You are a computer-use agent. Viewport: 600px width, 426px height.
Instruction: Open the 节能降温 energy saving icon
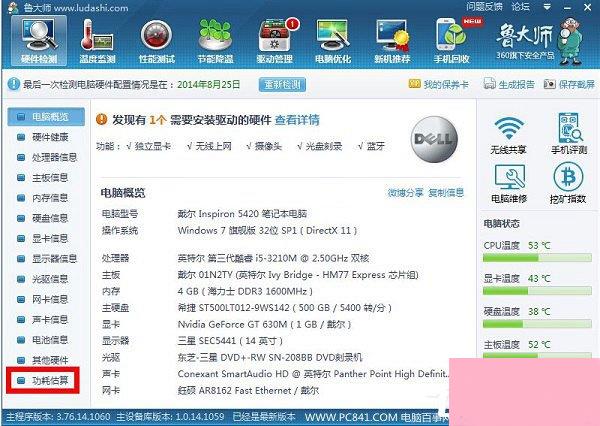click(215, 41)
